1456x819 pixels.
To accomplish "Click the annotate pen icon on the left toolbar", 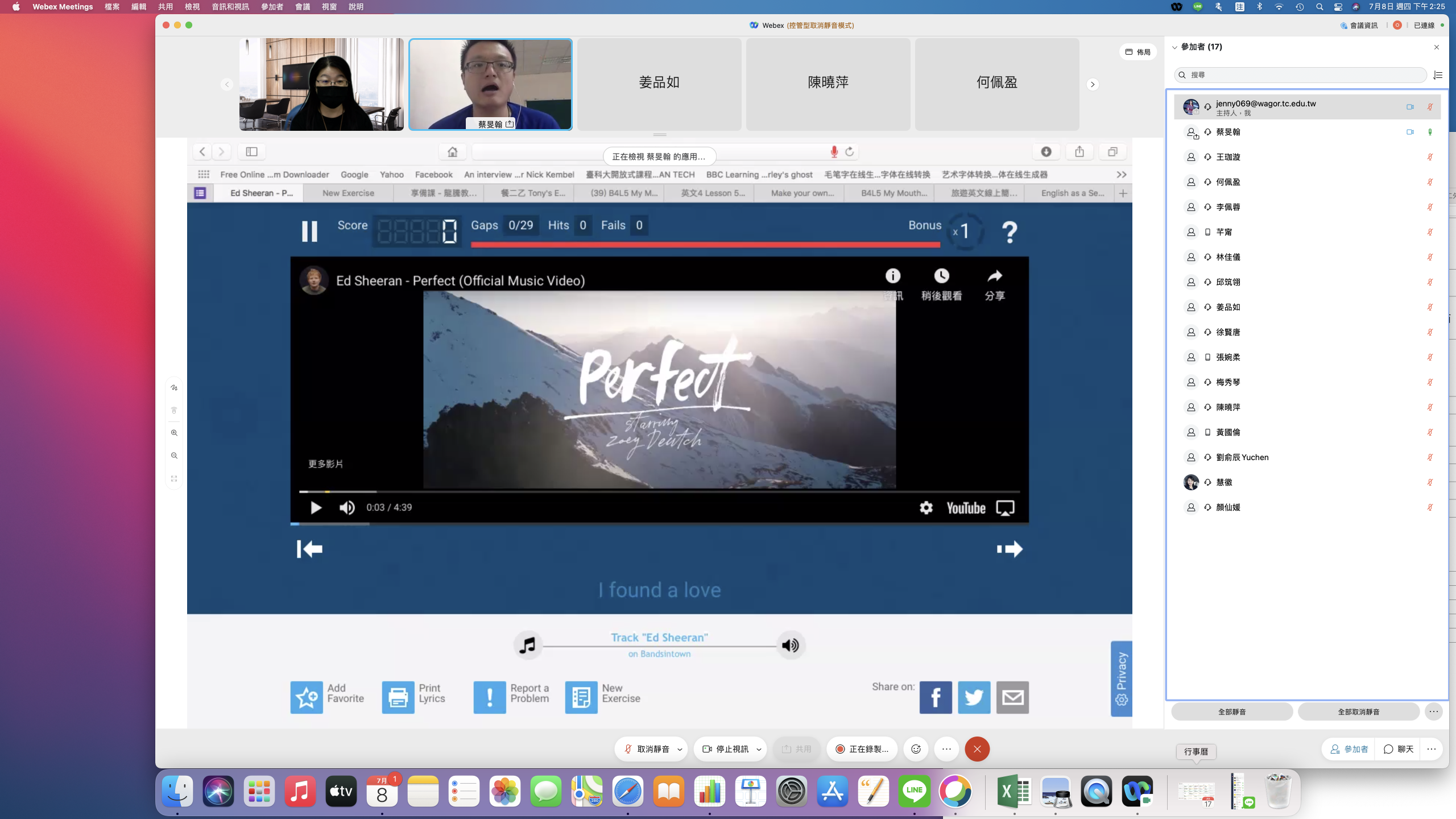I will click(x=174, y=388).
